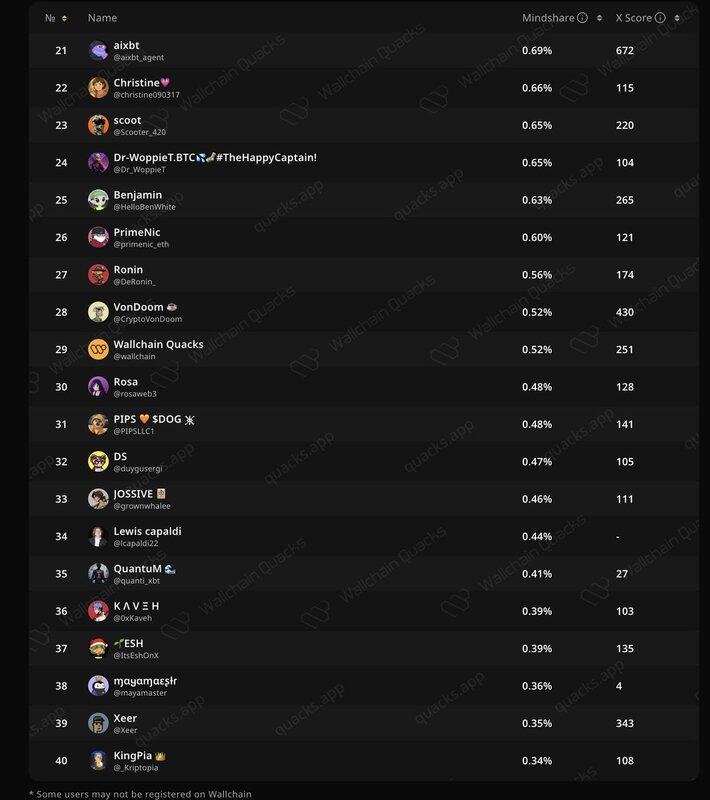The width and height of the screenshot is (710, 800).
Task: Click the Mindshare info icon
Action: coord(582,18)
